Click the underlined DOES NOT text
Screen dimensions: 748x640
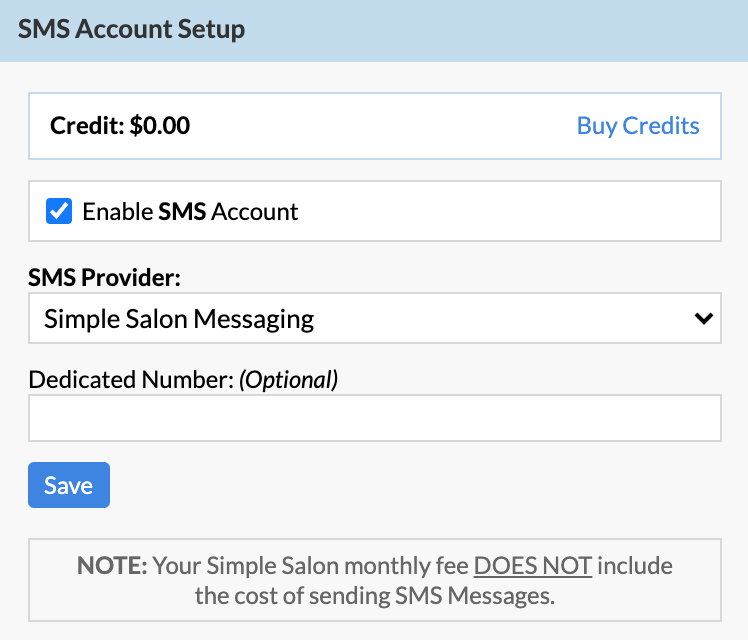point(533,566)
